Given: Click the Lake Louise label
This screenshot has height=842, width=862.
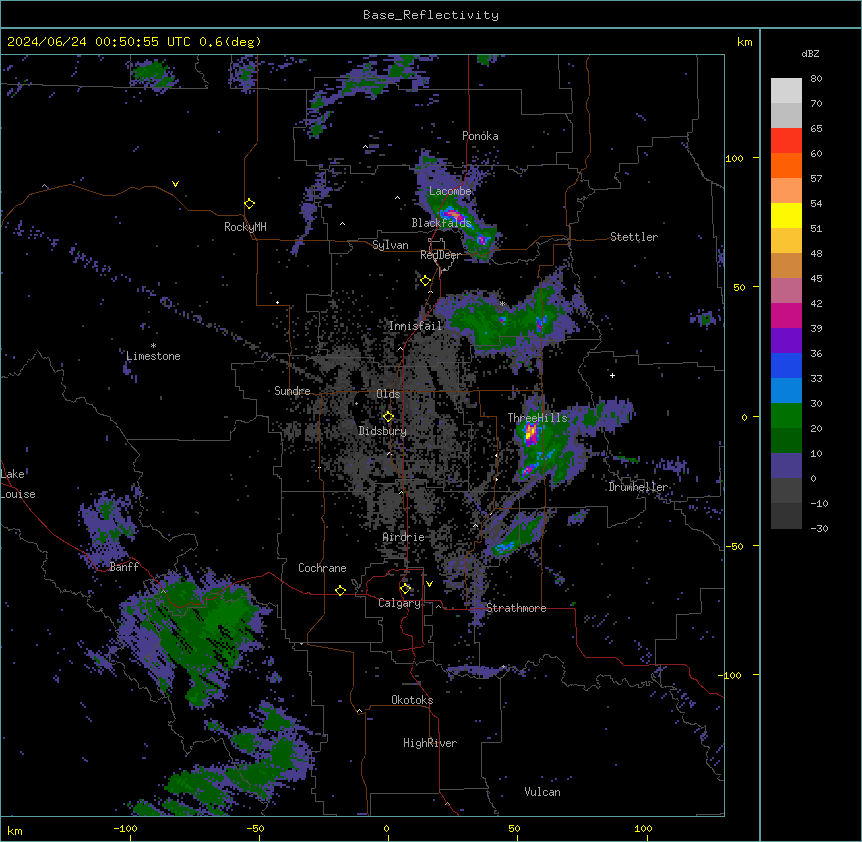Looking at the screenshot, I should [x=18, y=484].
